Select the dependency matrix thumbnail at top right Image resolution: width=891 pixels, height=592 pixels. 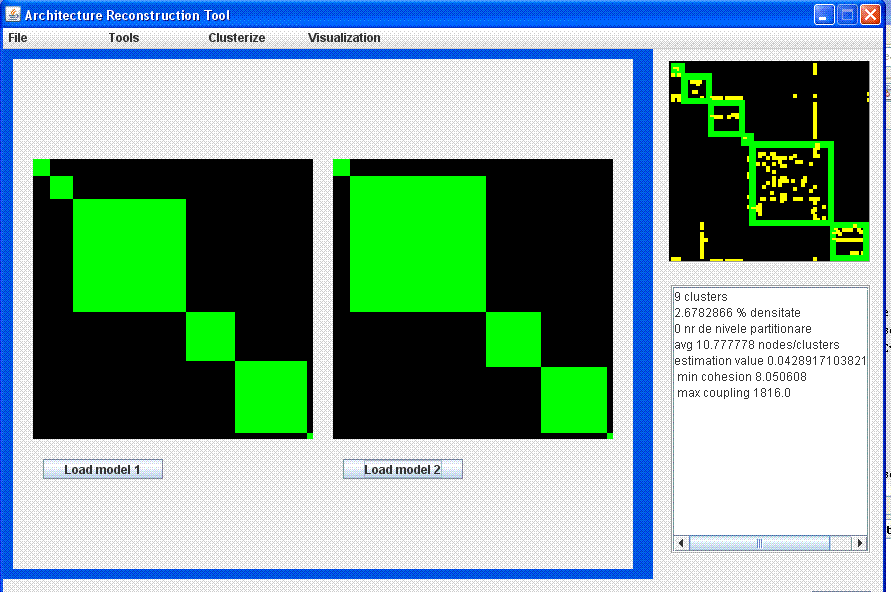point(769,161)
